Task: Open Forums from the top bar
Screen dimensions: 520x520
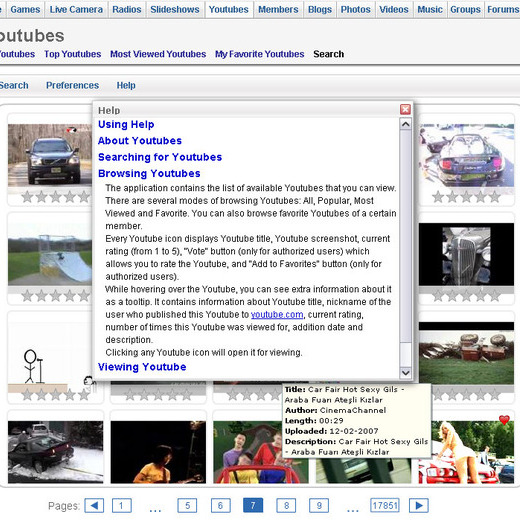Action: click(x=503, y=9)
